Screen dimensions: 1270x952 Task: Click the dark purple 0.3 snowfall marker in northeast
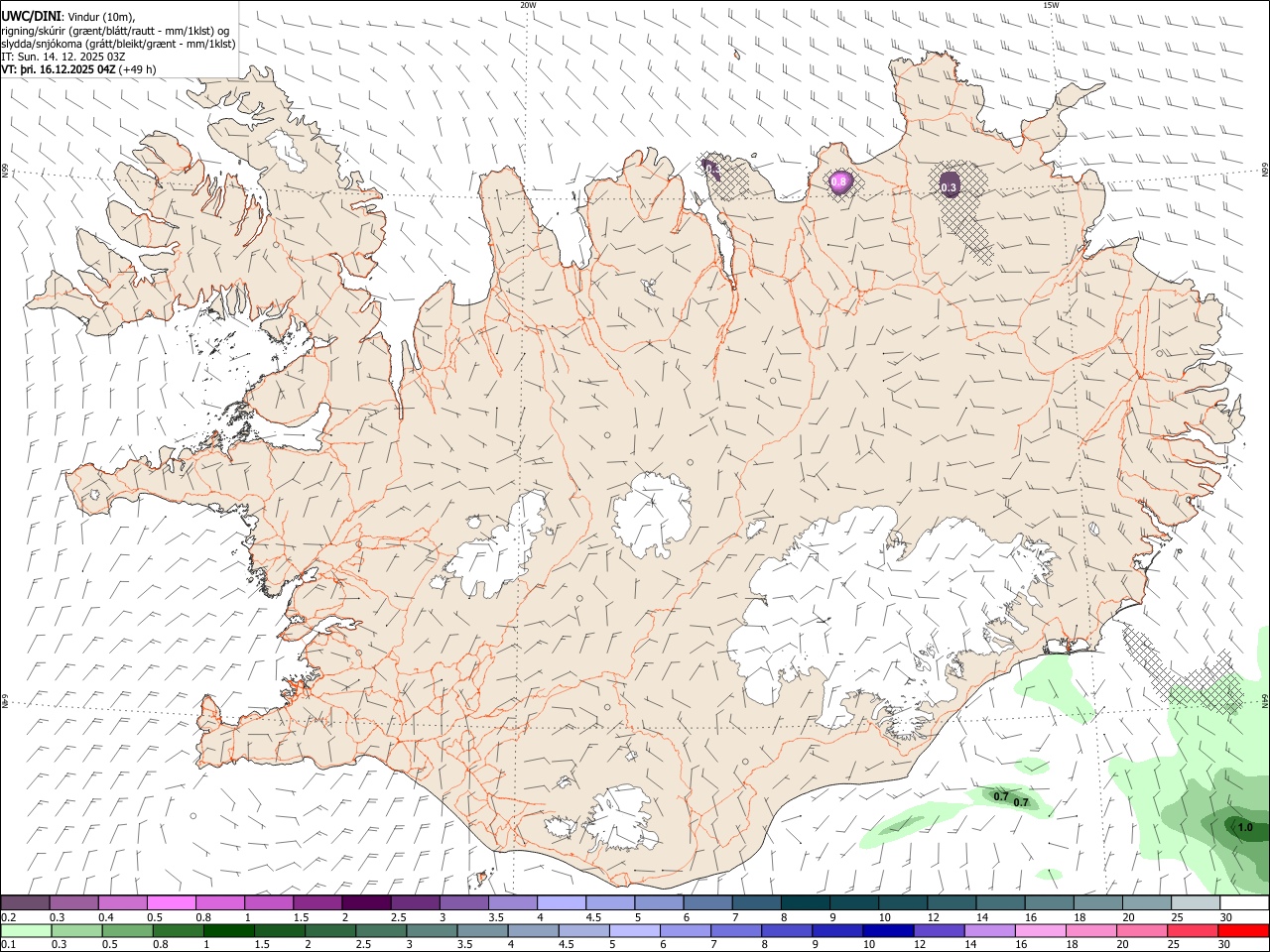(x=950, y=184)
